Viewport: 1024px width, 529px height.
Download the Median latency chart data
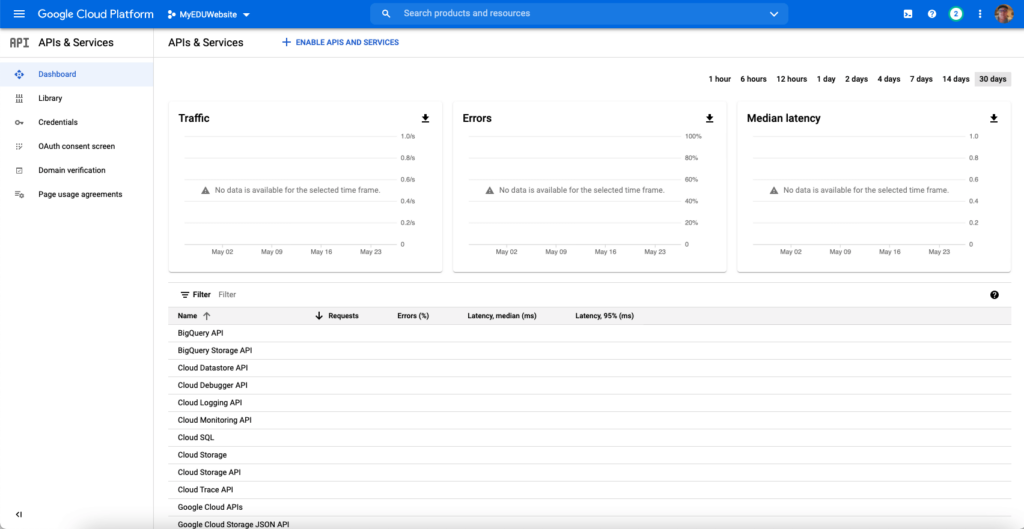pyautogui.click(x=994, y=118)
